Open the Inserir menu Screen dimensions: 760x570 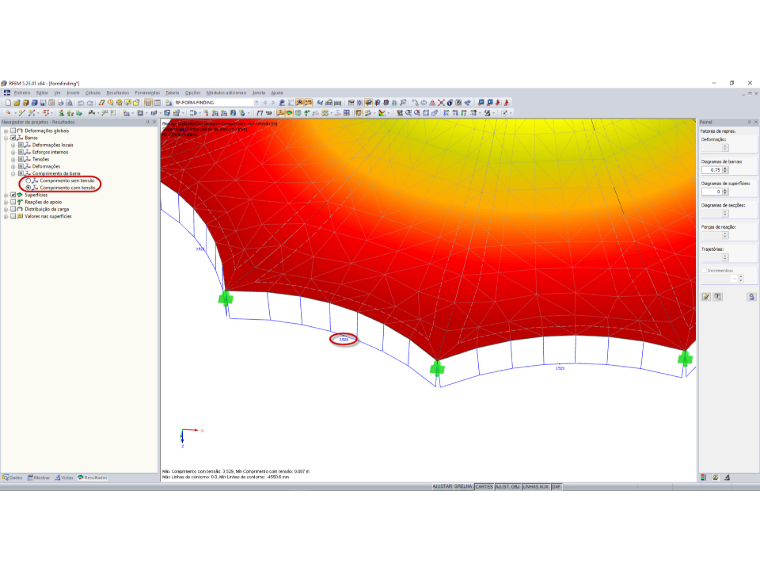pyautogui.click(x=73, y=93)
